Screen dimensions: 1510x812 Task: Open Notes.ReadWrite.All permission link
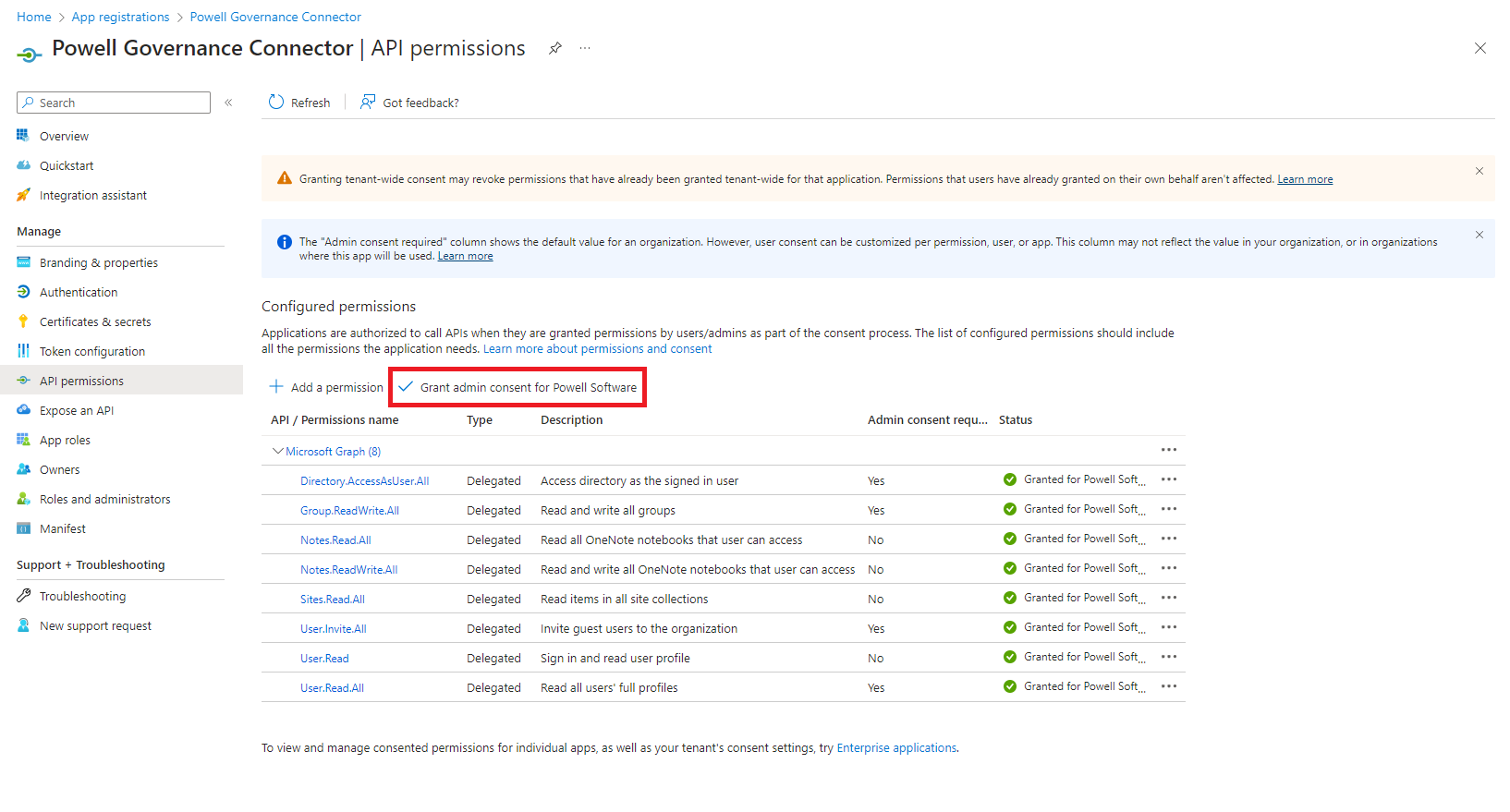tap(348, 570)
